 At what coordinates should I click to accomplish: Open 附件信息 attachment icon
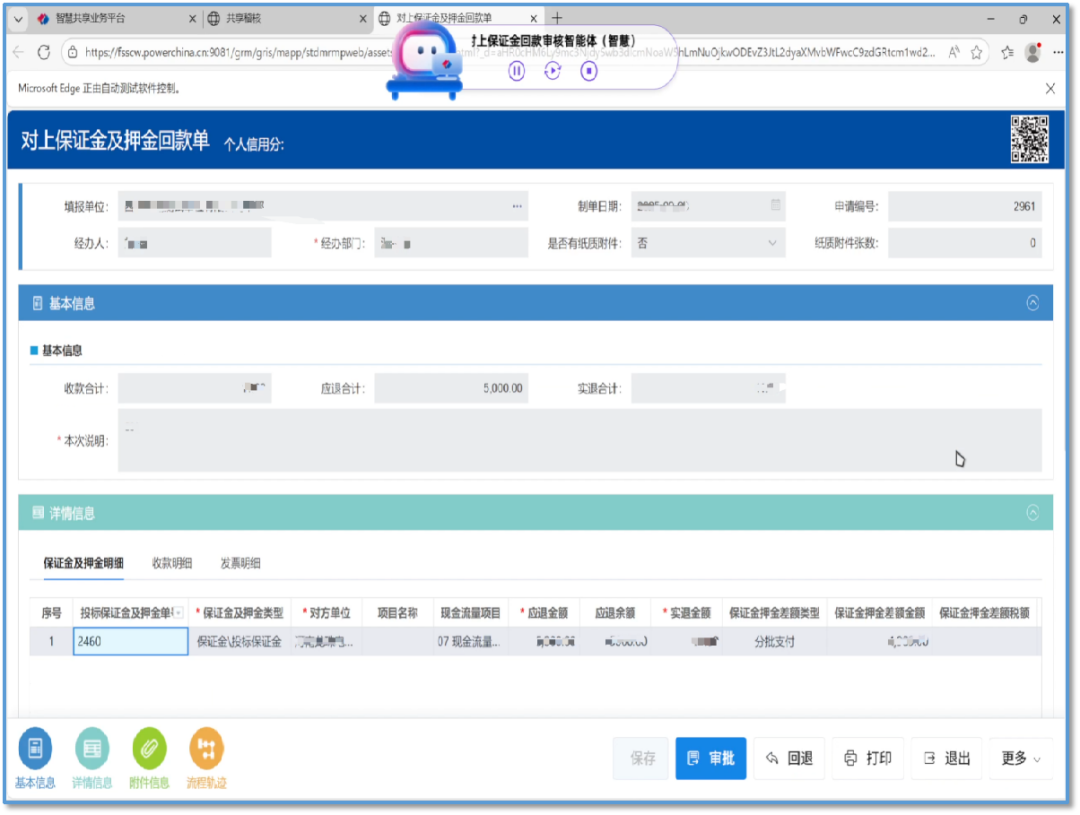point(149,758)
